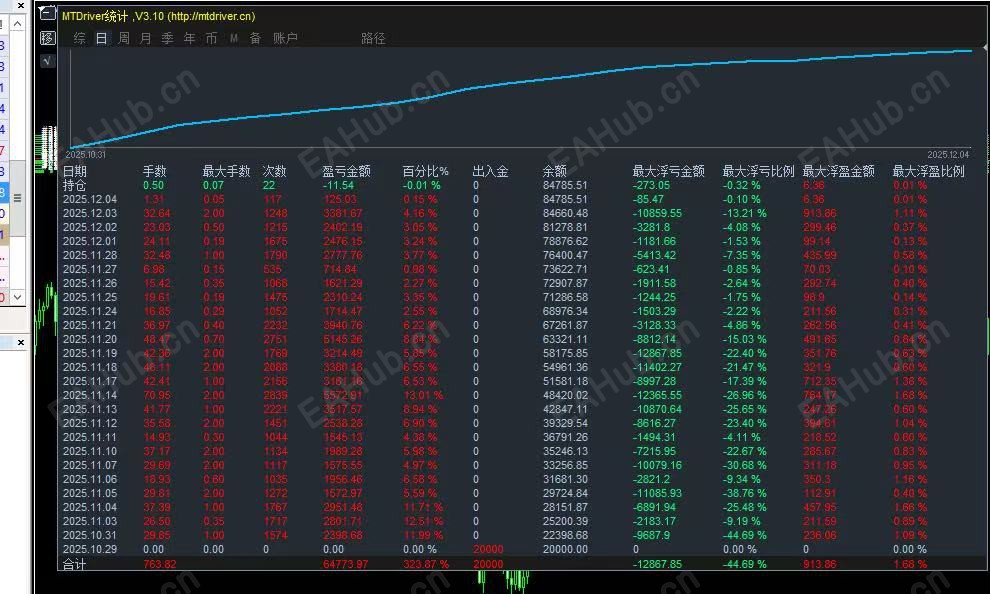990x594 pixels.
Task: Click floating loss percent -44.69 % in 2025.10.31 row
Action: [744, 535]
